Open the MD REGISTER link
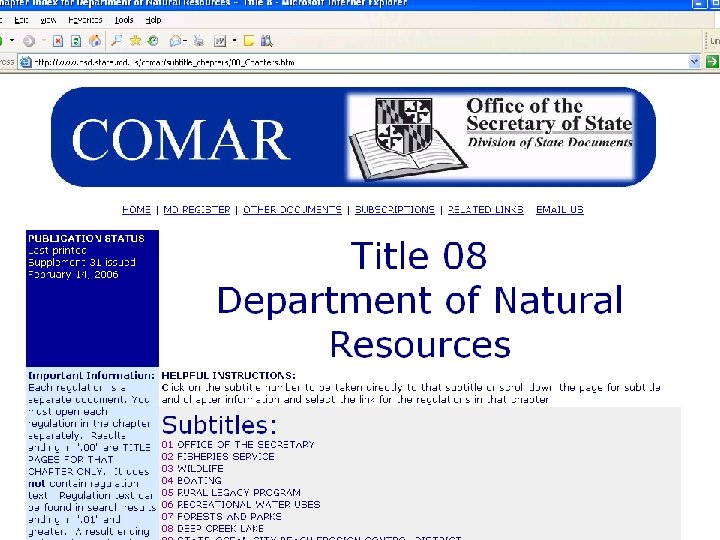Viewport: 720px width, 540px height. (197, 210)
